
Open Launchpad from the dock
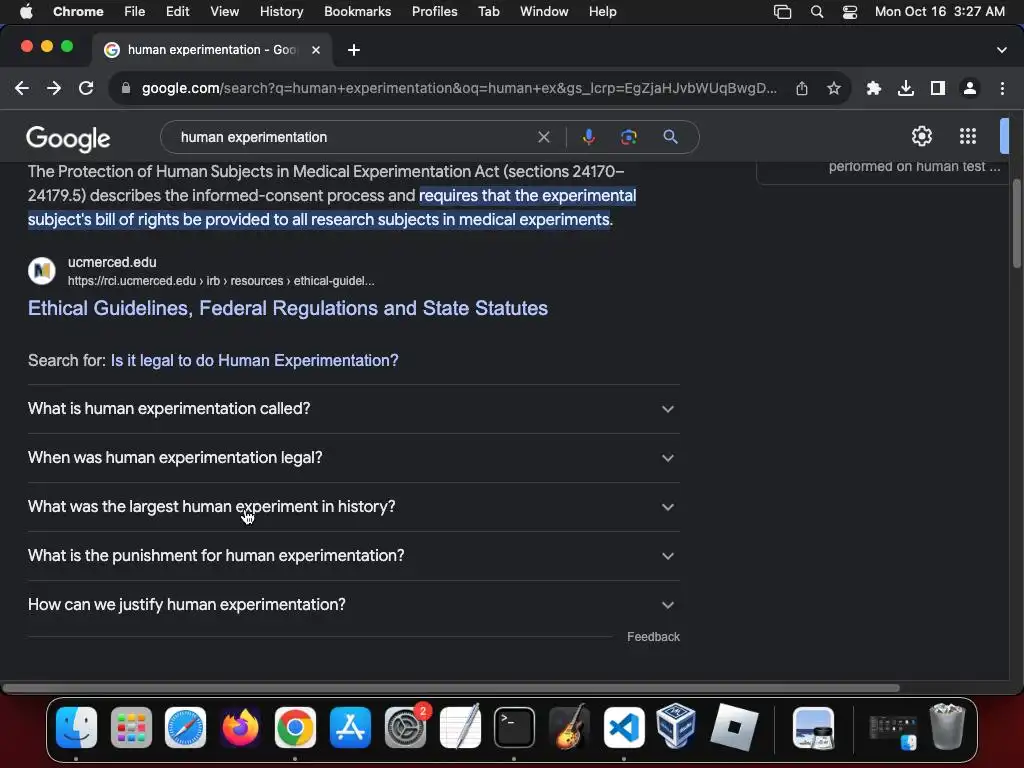[131, 727]
